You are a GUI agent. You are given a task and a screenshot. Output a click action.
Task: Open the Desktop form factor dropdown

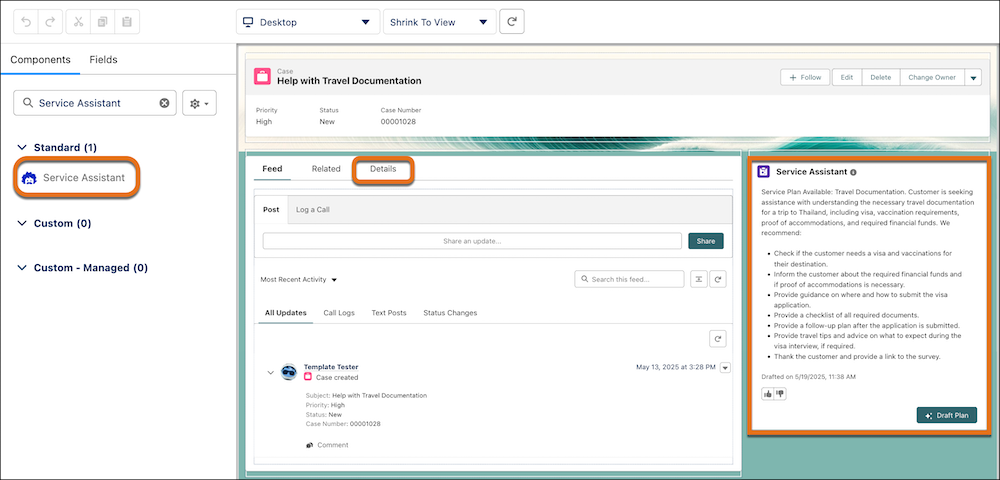[x=306, y=21]
